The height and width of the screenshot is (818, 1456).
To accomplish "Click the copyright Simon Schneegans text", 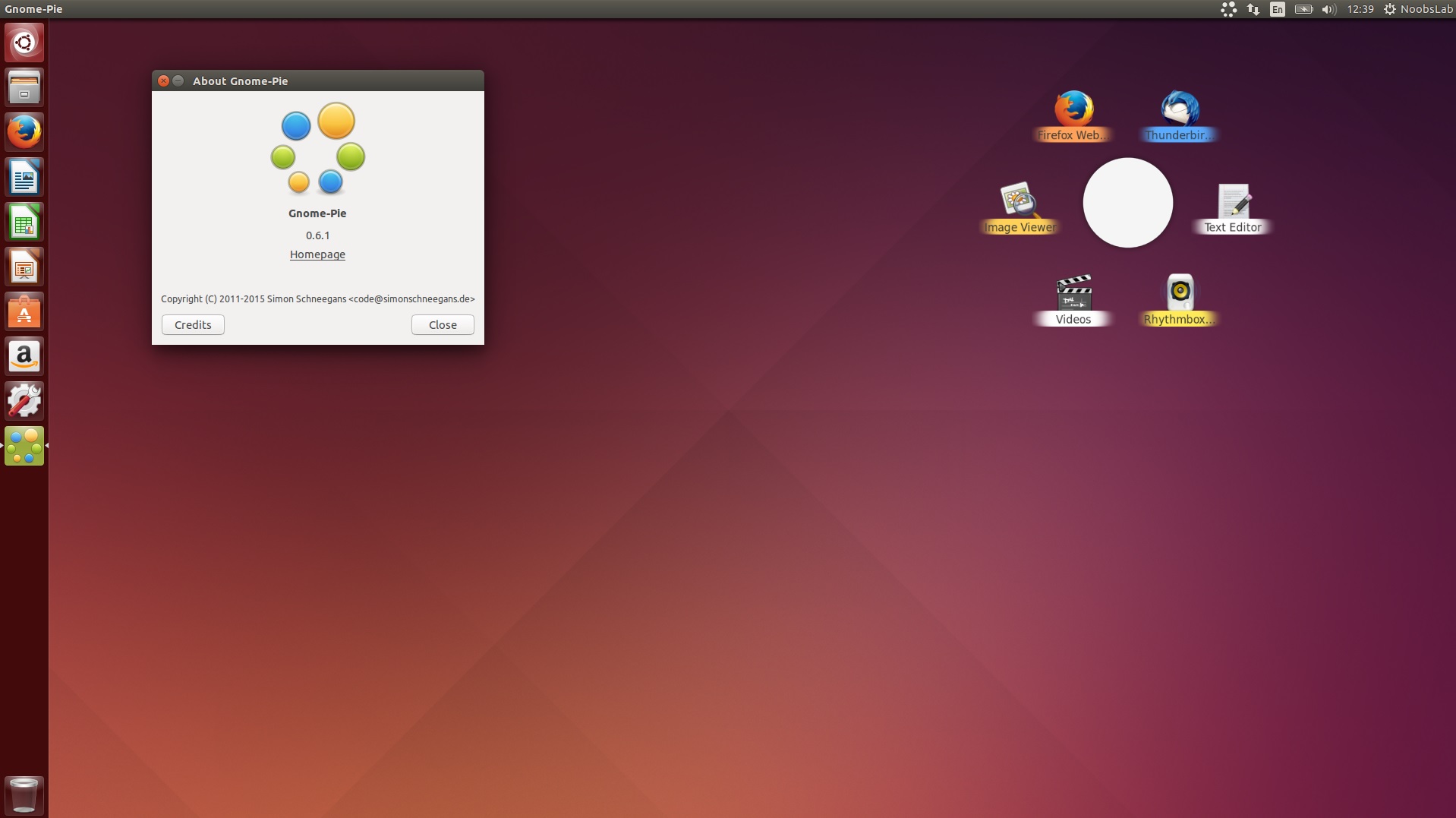I will tap(318, 299).
